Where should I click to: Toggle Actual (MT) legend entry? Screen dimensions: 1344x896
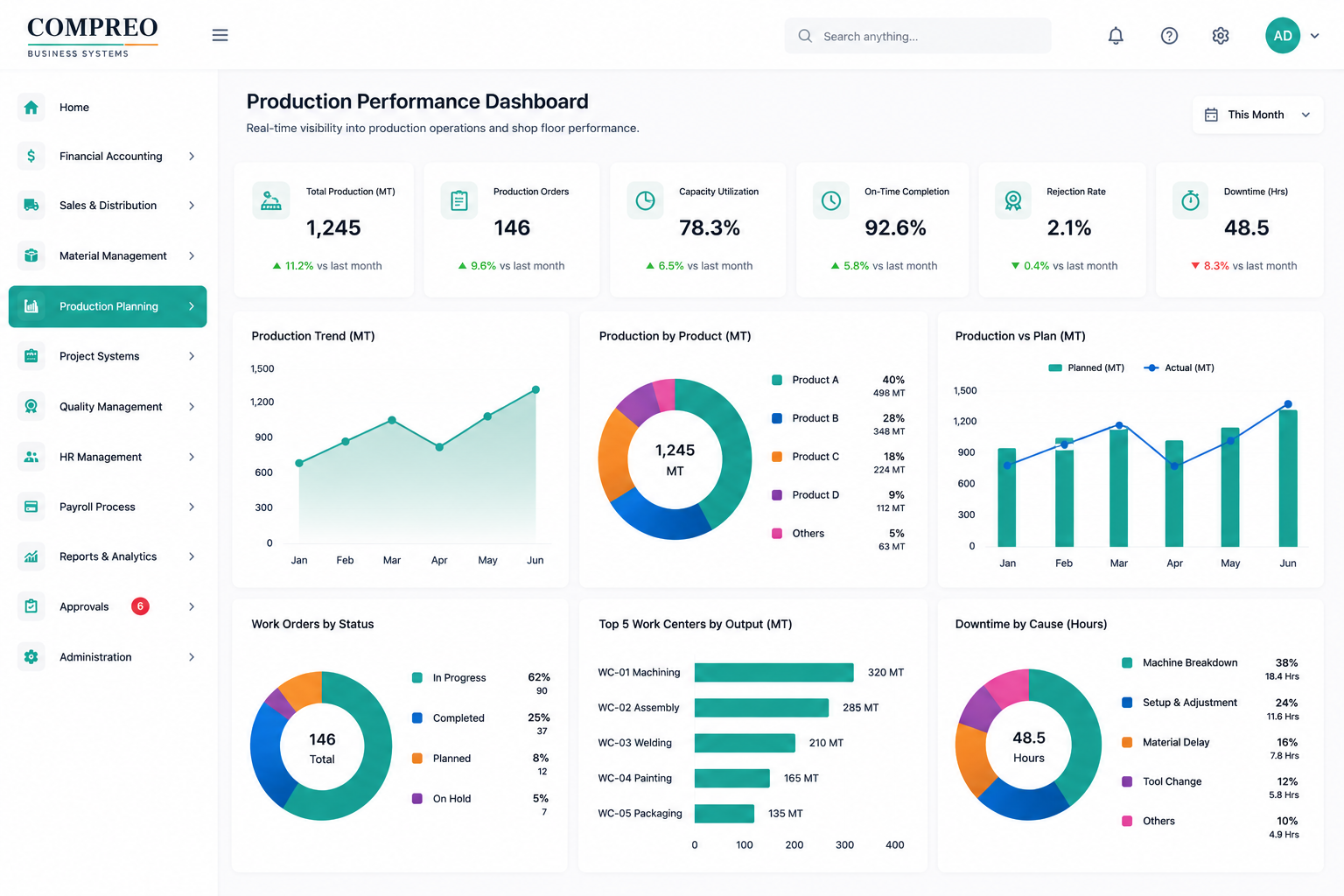1179,367
